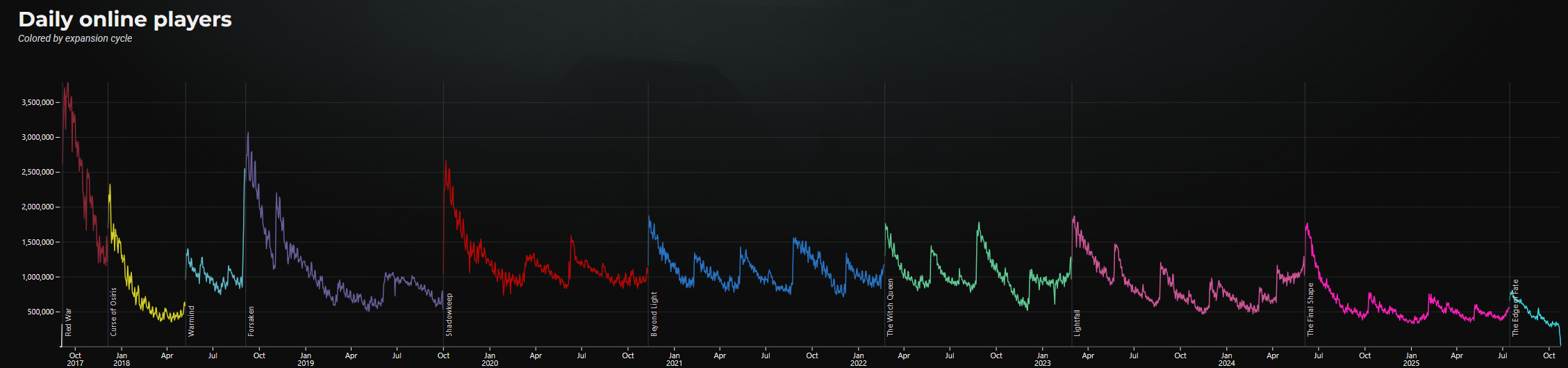Select the Jan 2024 x-axis label
The height and width of the screenshot is (368, 1568).
[1227, 359]
